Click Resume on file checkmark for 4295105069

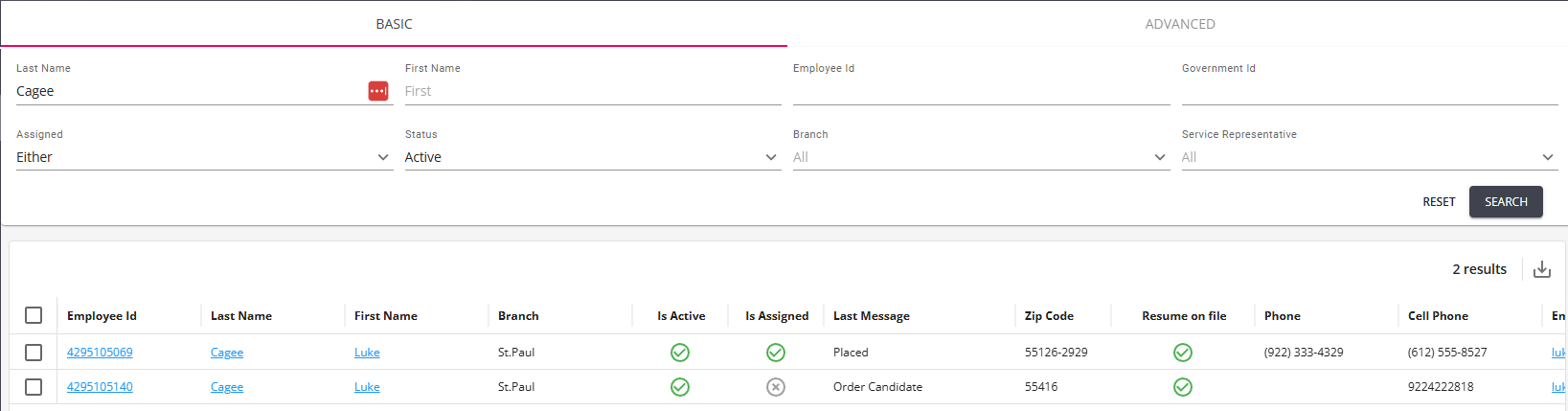click(x=1183, y=353)
